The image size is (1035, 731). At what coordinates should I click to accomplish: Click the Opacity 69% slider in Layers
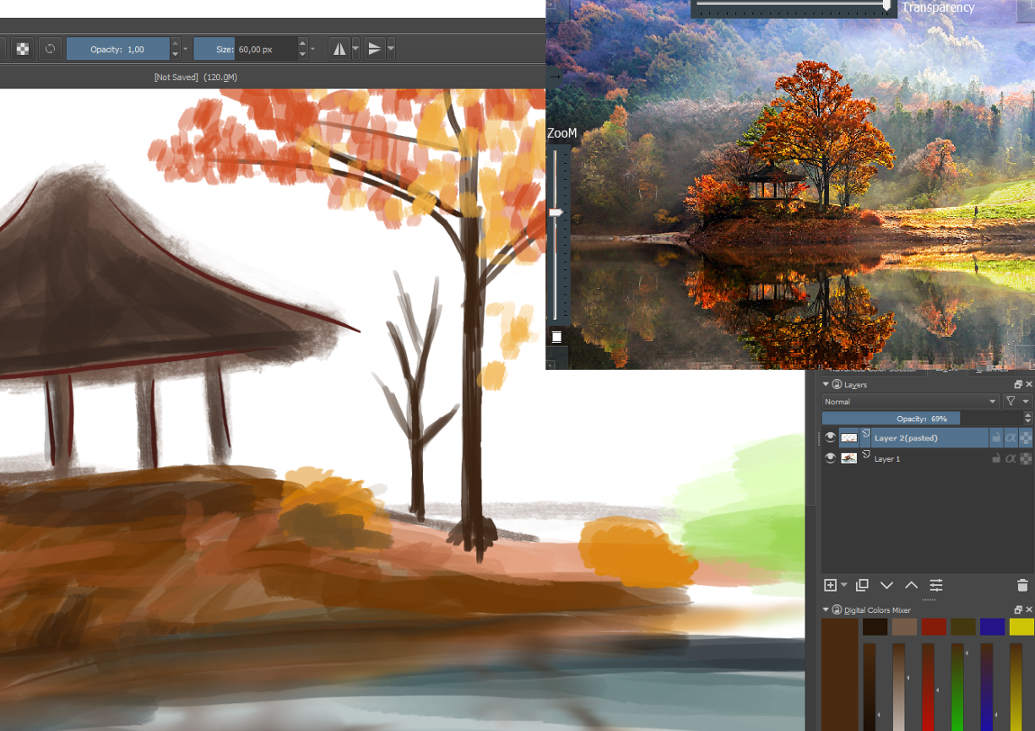coord(890,418)
